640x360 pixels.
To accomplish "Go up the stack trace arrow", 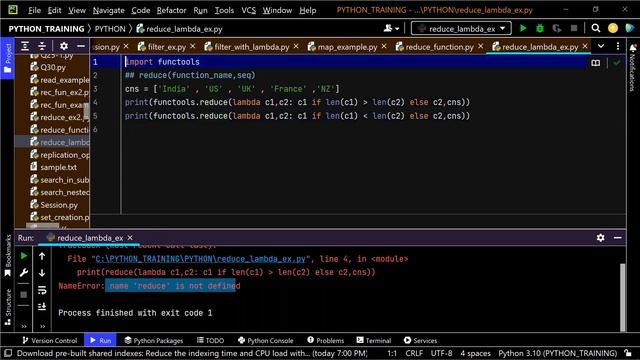I will coord(42,256).
